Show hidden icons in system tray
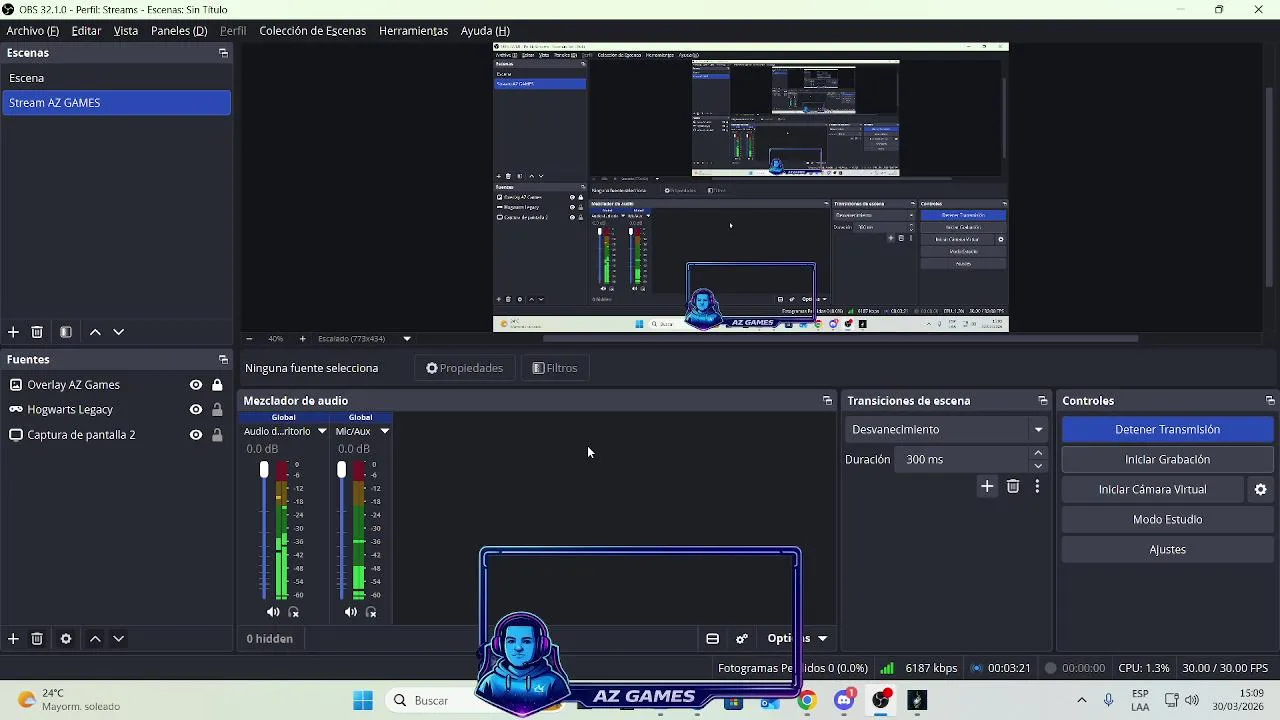Image resolution: width=1280 pixels, height=720 pixels. tap(1081, 700)
